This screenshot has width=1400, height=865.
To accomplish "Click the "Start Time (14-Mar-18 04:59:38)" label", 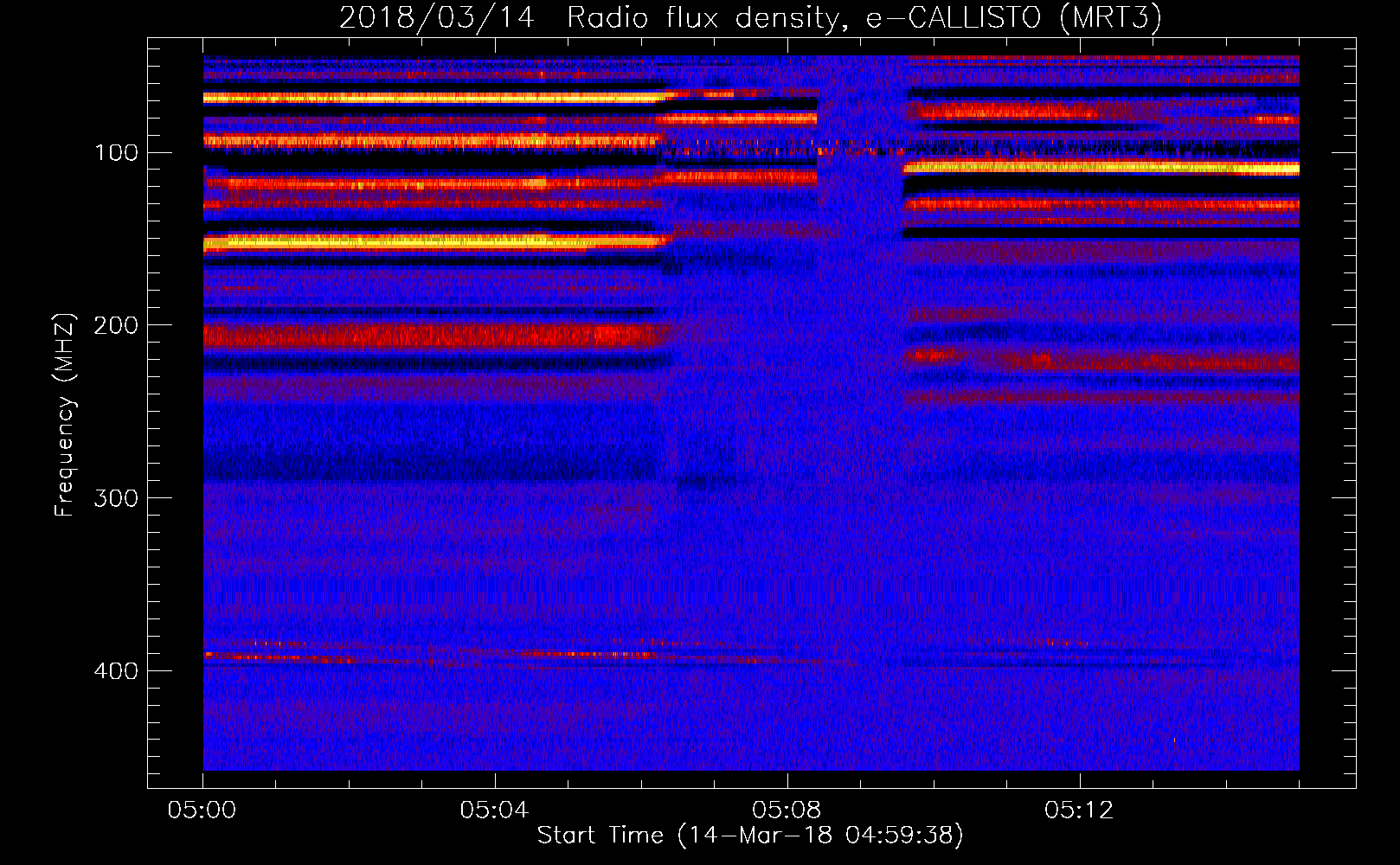I will tap(750, 836).
